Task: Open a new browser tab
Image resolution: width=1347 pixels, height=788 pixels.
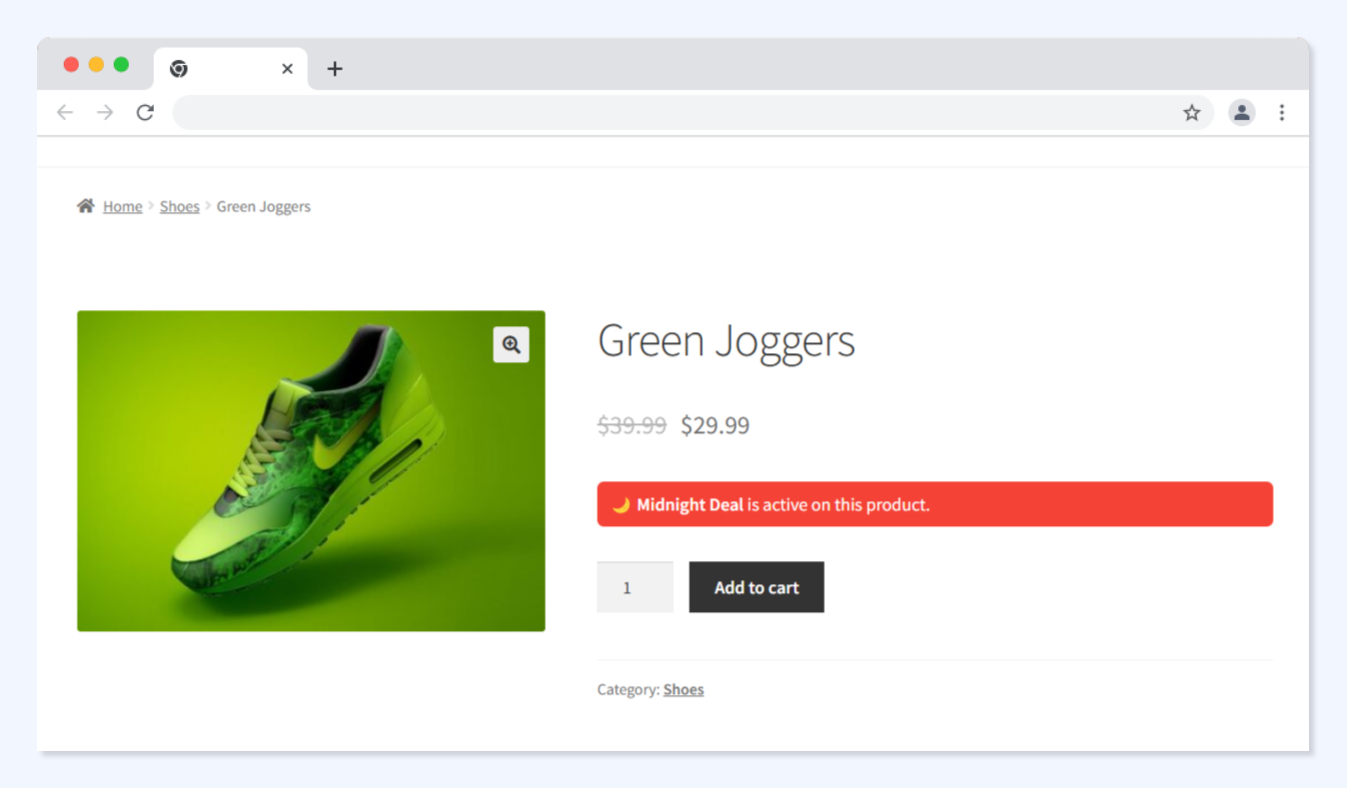Action: click(x=335, y=69)
